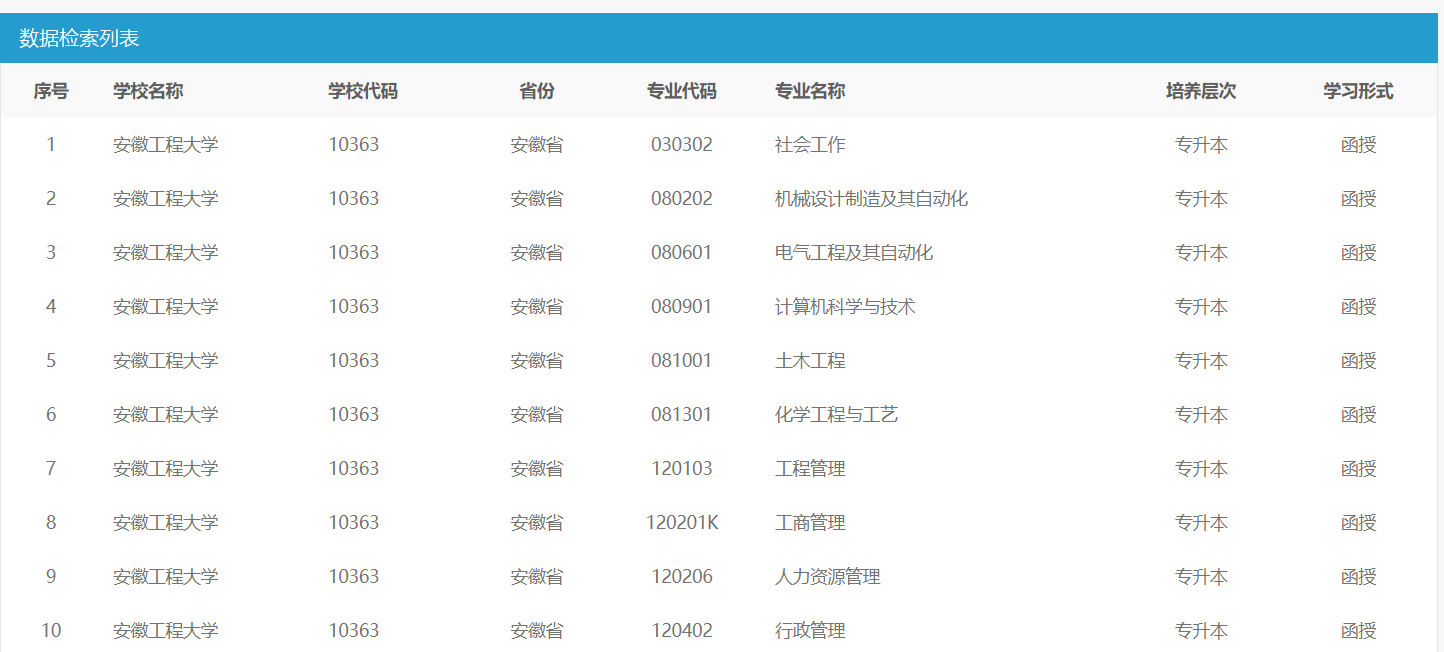
Task: Select major name 机械设计制造及其自动化
Action: click(872, 199)
